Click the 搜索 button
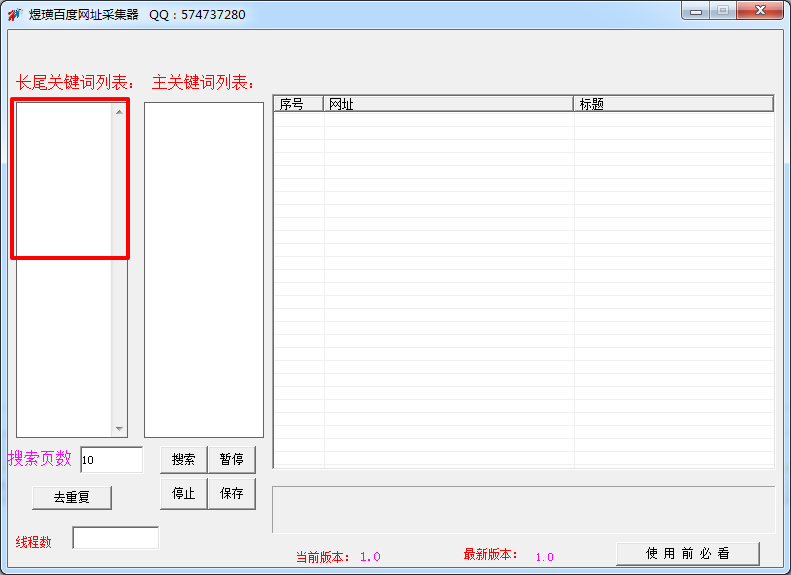This screenshot has height=575, width=791. 184,459
